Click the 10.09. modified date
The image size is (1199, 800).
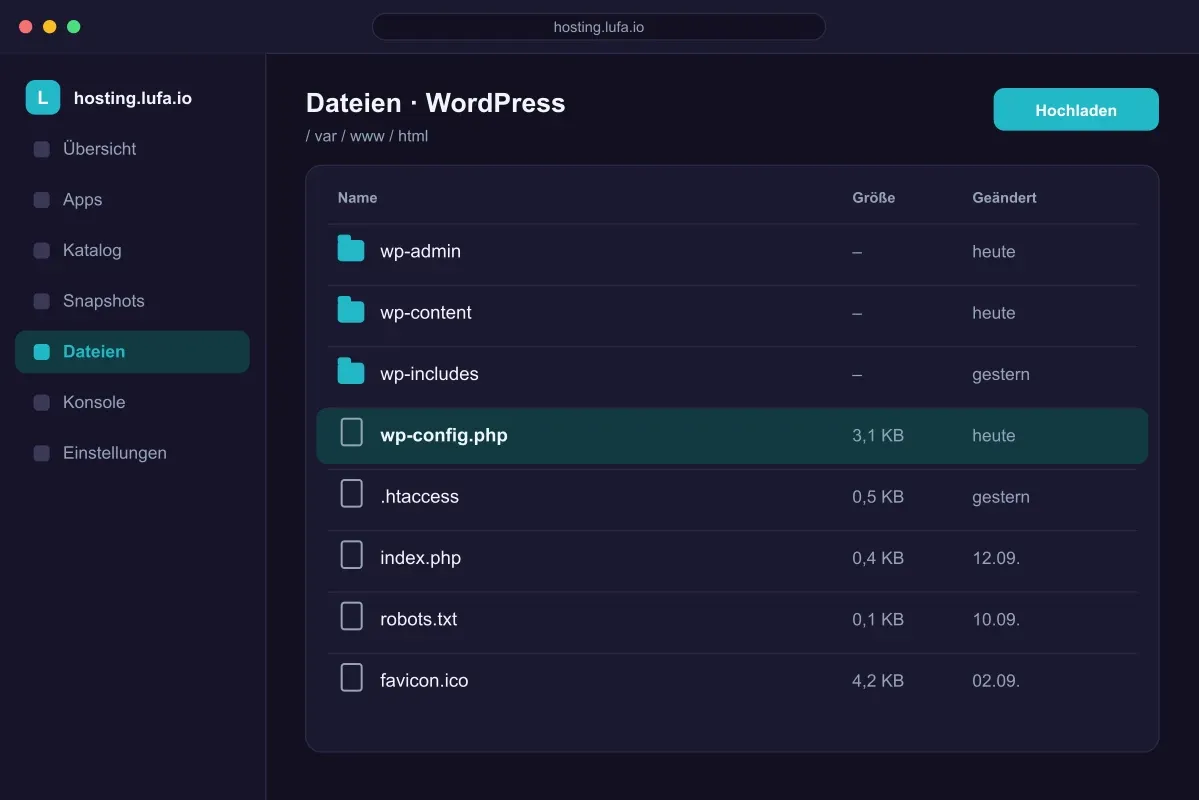[996, 619]
